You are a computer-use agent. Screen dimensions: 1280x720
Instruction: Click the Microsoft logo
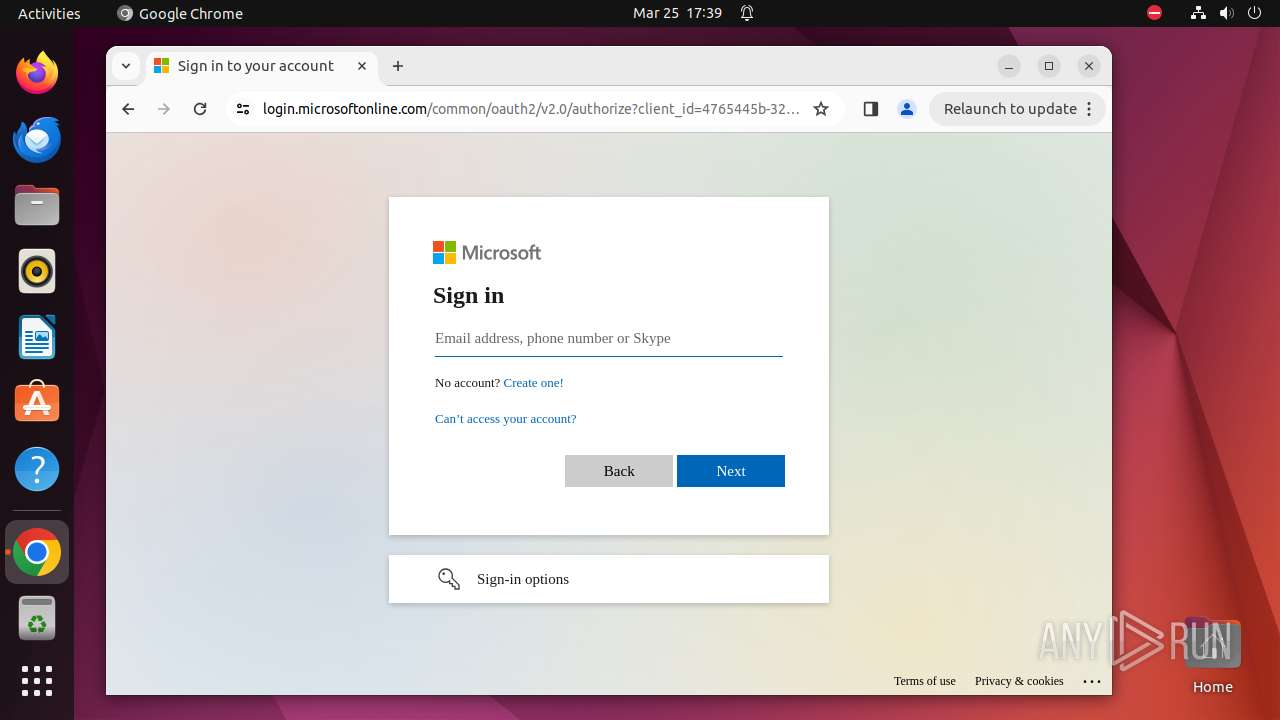pos(487,253)
